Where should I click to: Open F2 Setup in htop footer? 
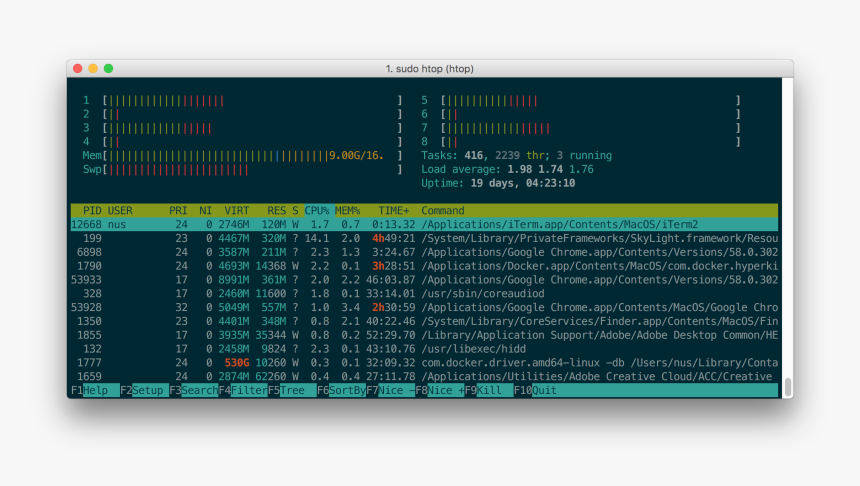point(144,390)
